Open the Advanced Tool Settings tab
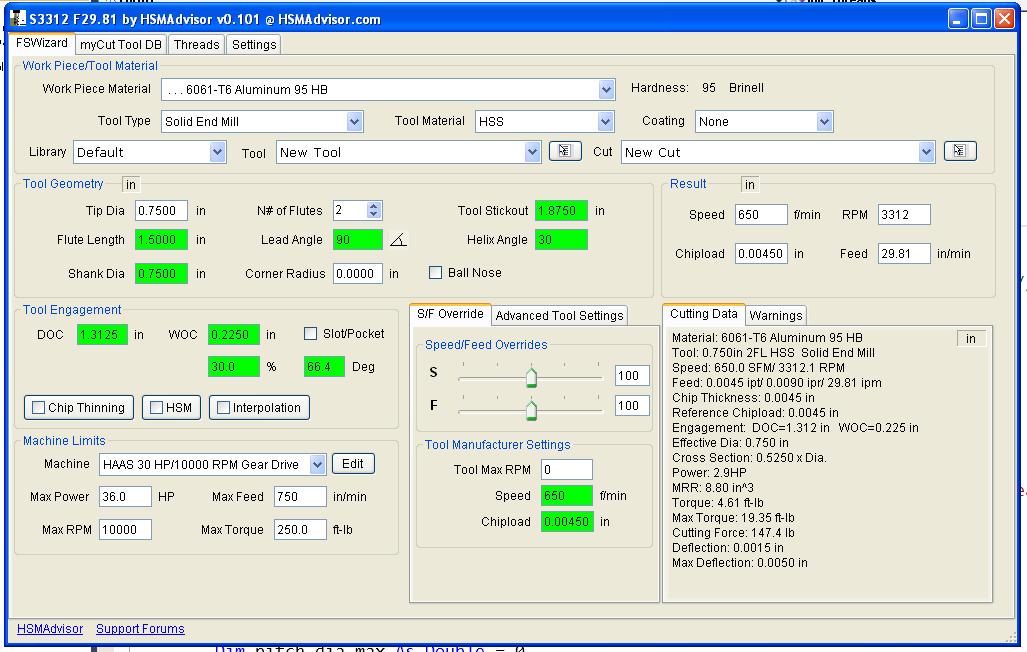This screenshot has height=652, width=1027. [559, 315]
